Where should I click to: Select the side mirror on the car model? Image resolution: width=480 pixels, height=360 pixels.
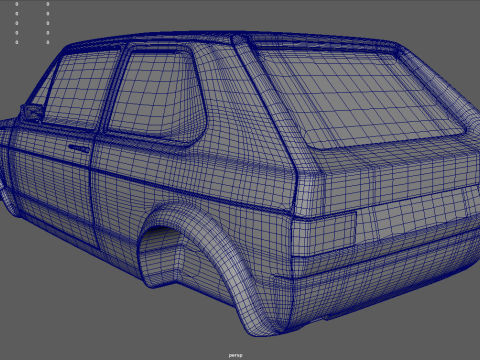pyautogui.click(x=32, y=113)
